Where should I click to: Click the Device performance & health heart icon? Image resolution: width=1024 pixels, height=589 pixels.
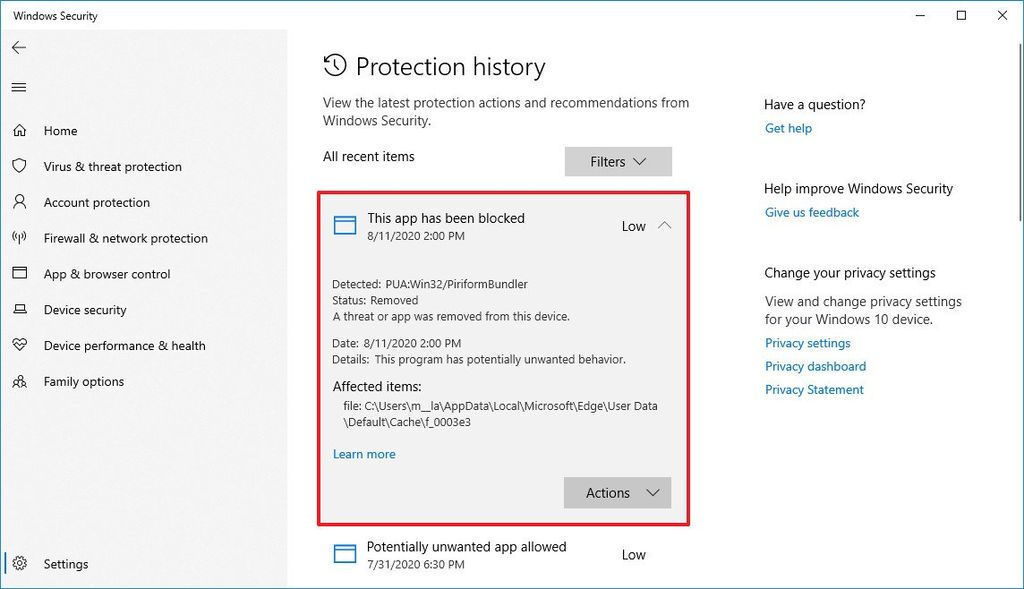[x=19, y=345]
